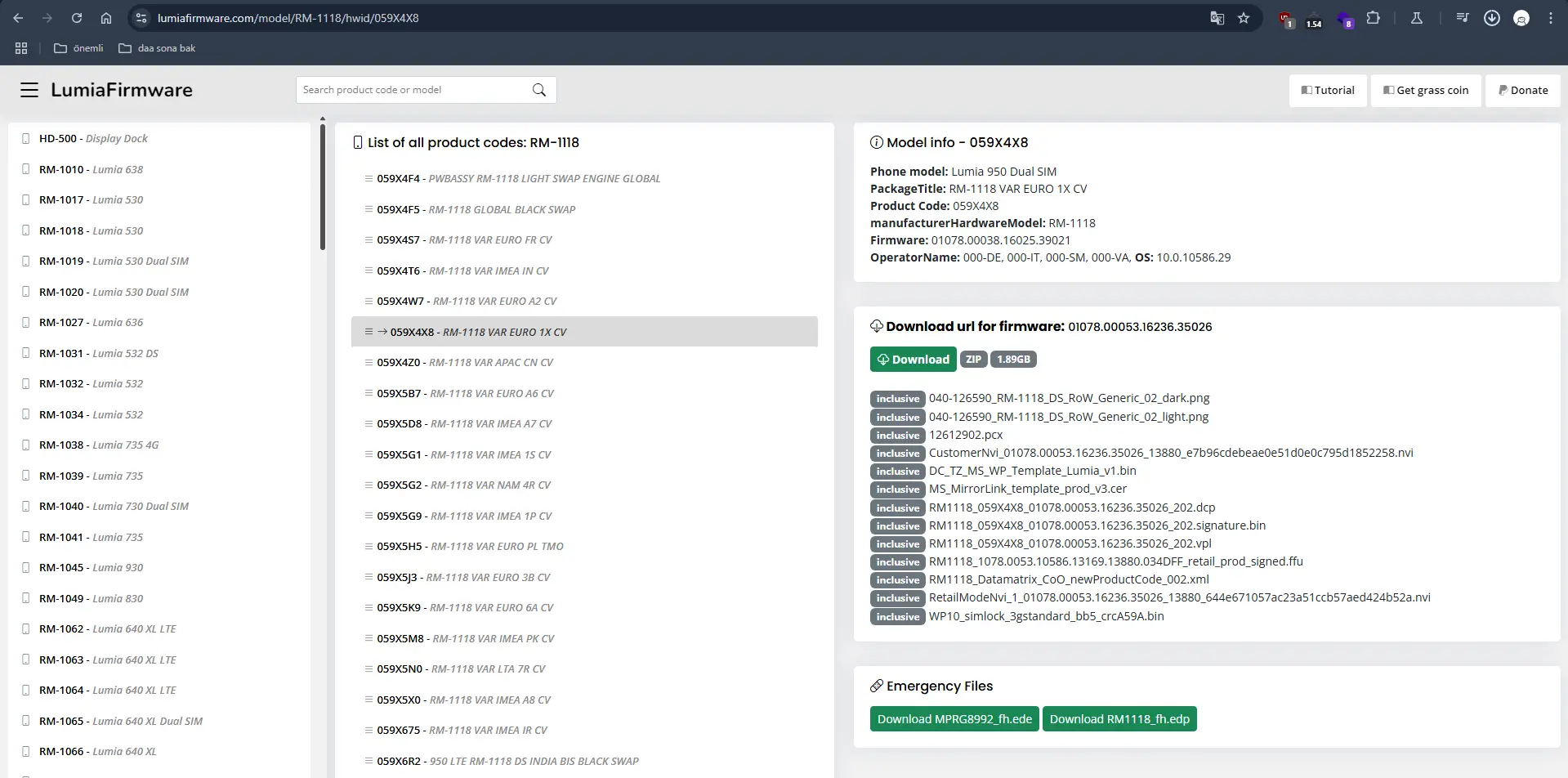
Task: Open the LumiaFirmware hamburger menu
Action: (29, 90)
